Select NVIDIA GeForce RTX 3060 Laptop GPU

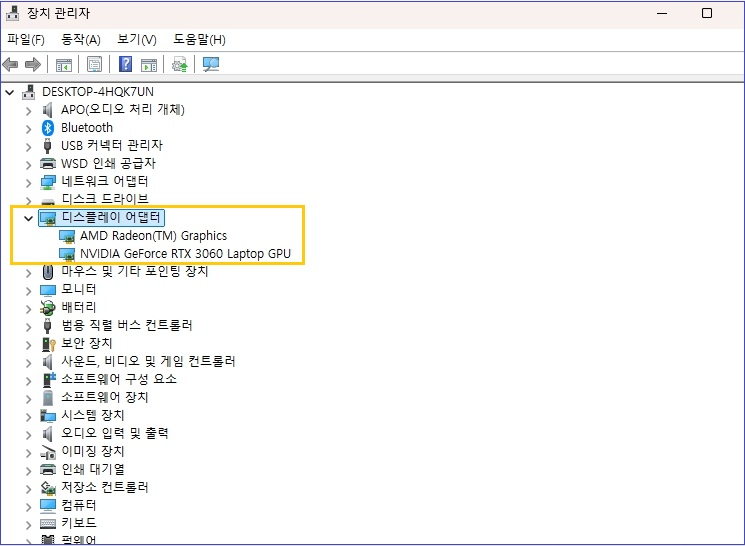[185, 254]
